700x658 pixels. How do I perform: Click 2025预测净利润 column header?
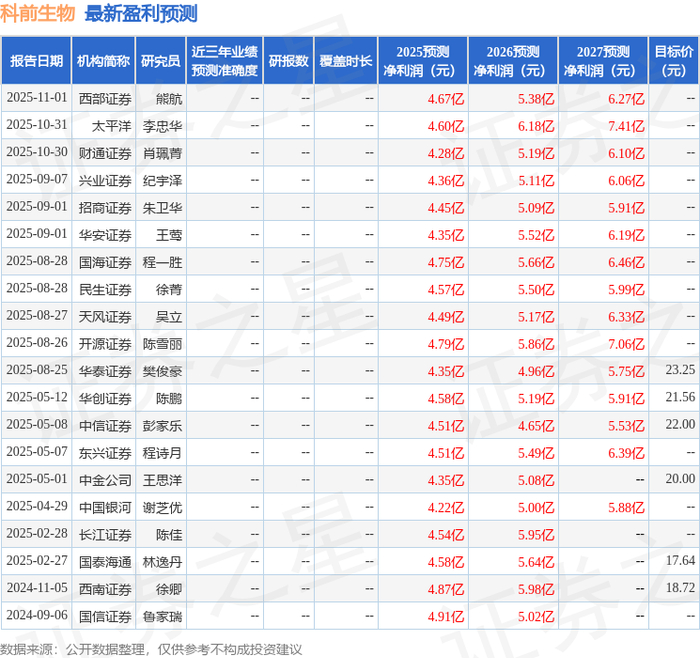click(x=423, y=61)
